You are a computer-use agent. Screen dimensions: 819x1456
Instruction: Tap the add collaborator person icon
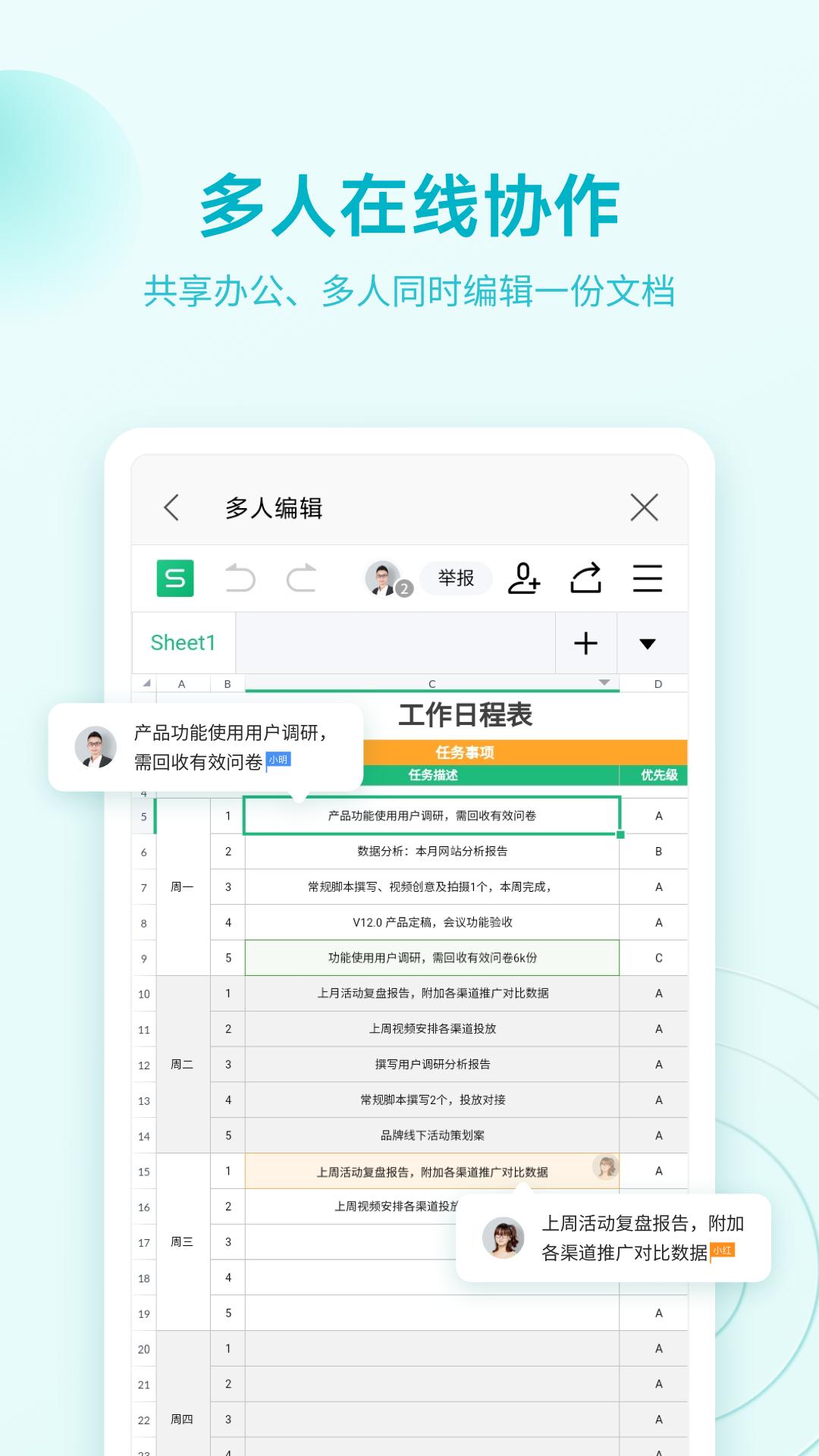coord(523,579)
